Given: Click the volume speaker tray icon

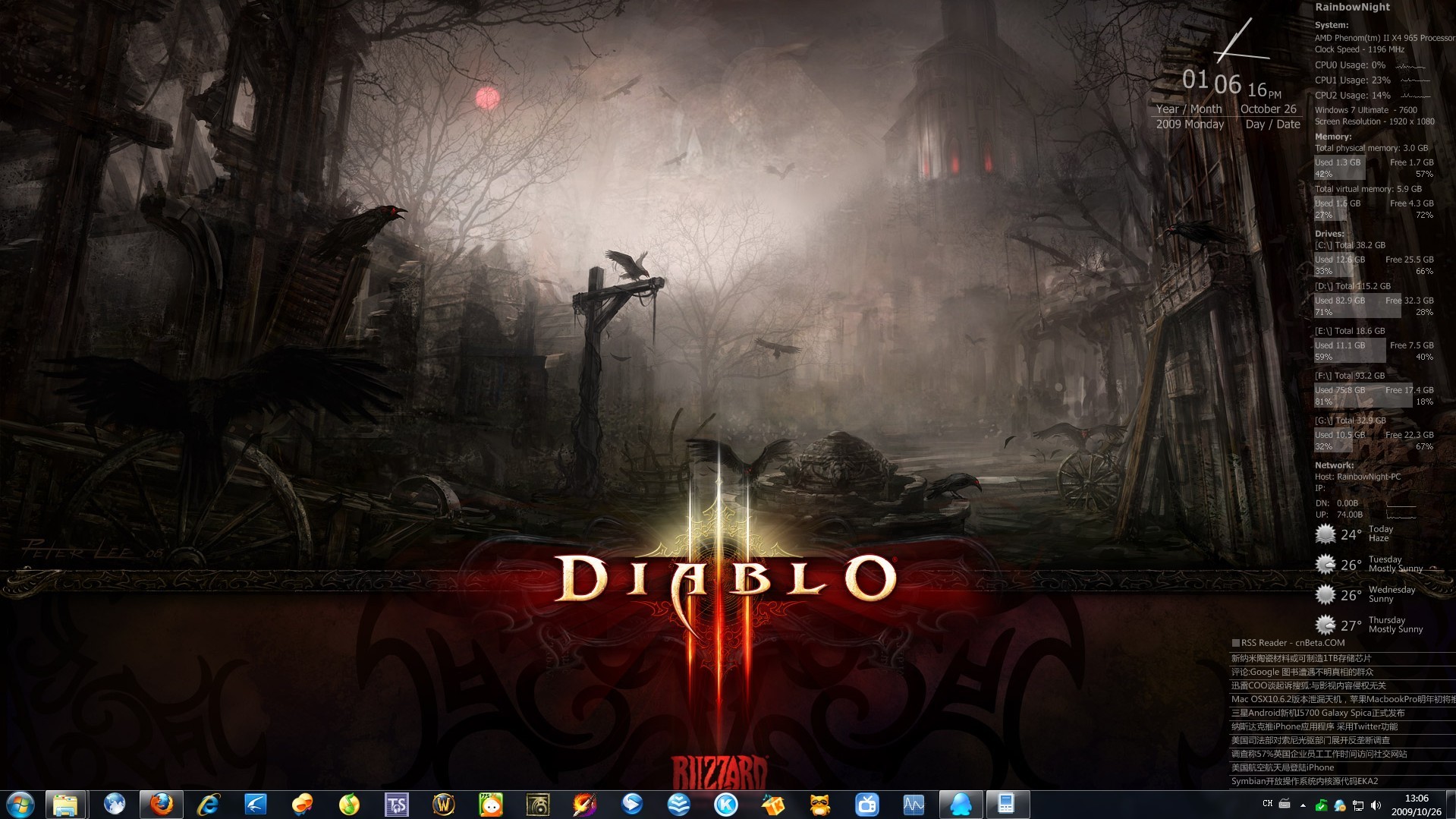Looking at the screenshot, I should [1376, 805].
